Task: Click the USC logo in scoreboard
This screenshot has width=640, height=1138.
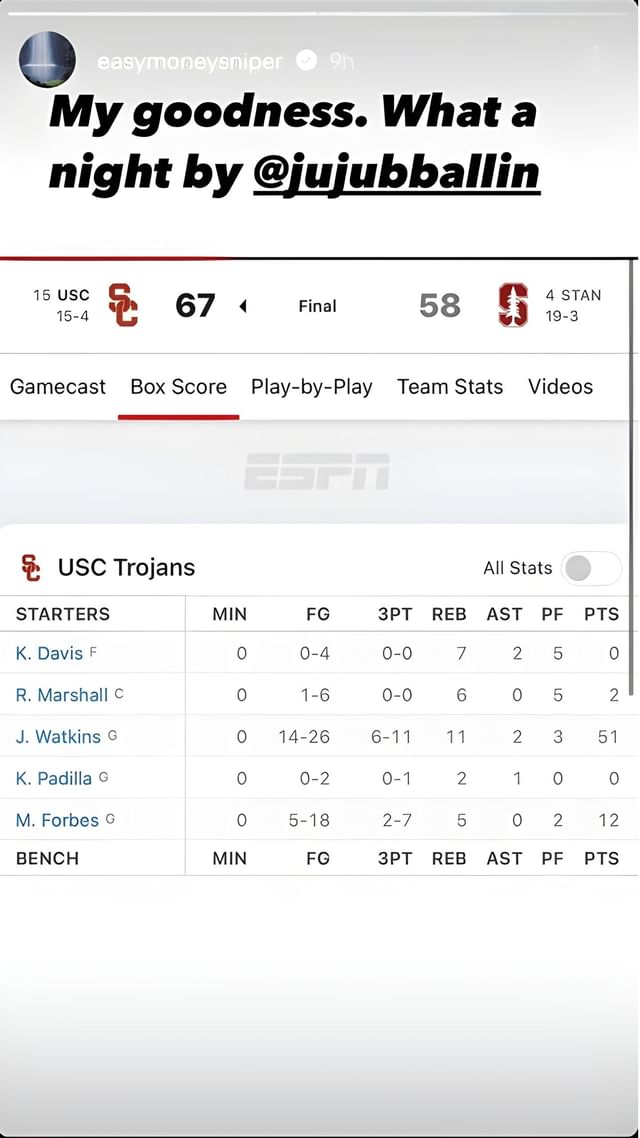Action: 123,305
